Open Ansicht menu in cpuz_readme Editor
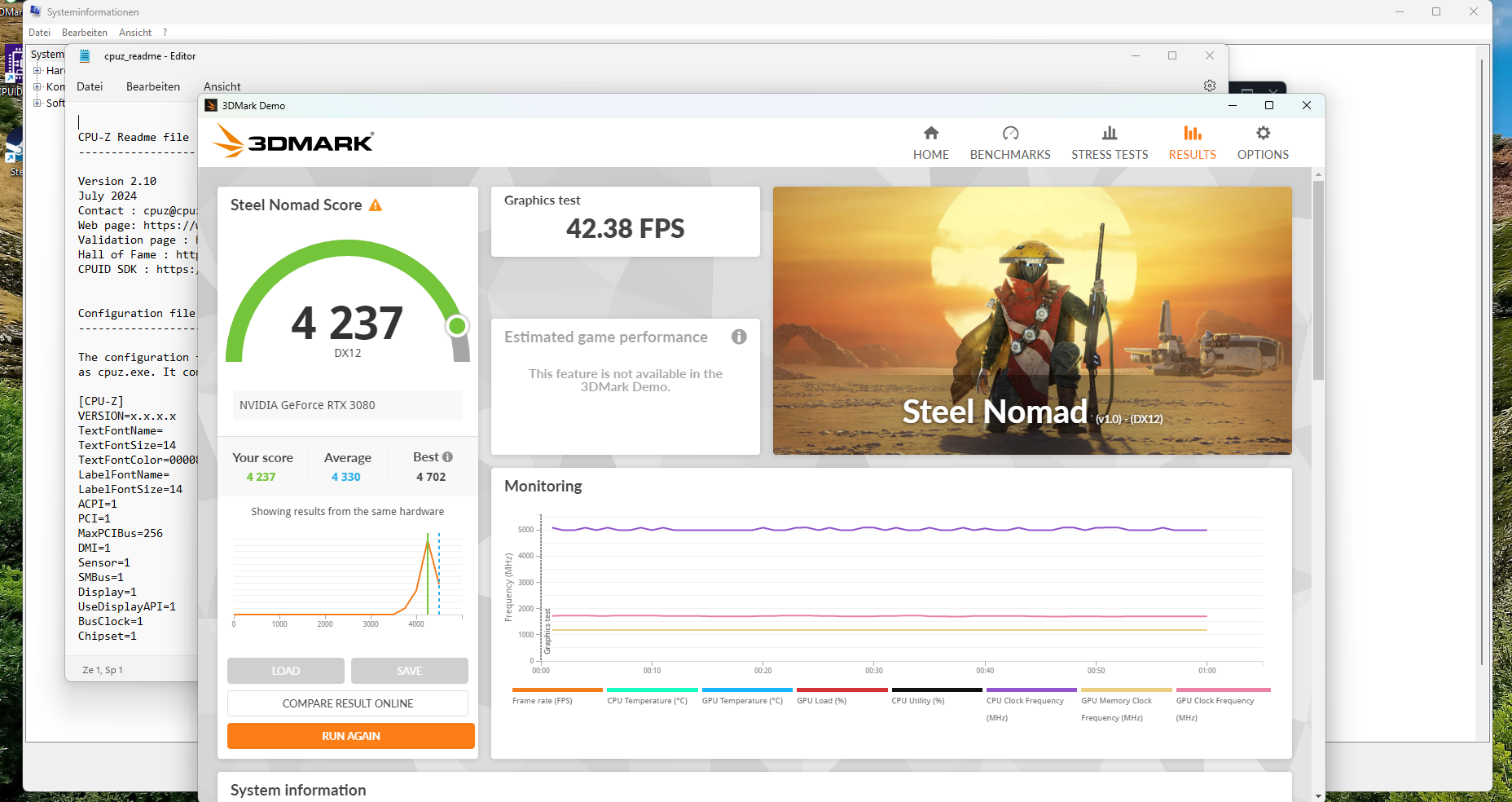Viewport: 1512px width, 802px height. [x=222, y=86]
